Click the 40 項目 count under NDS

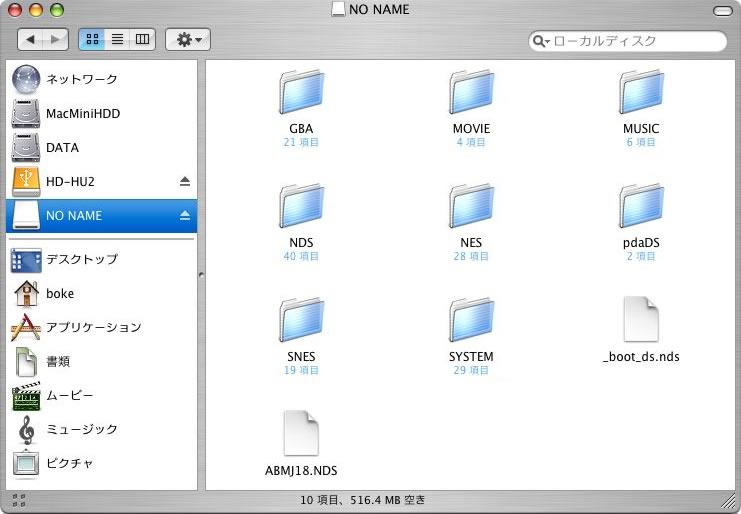301,256
